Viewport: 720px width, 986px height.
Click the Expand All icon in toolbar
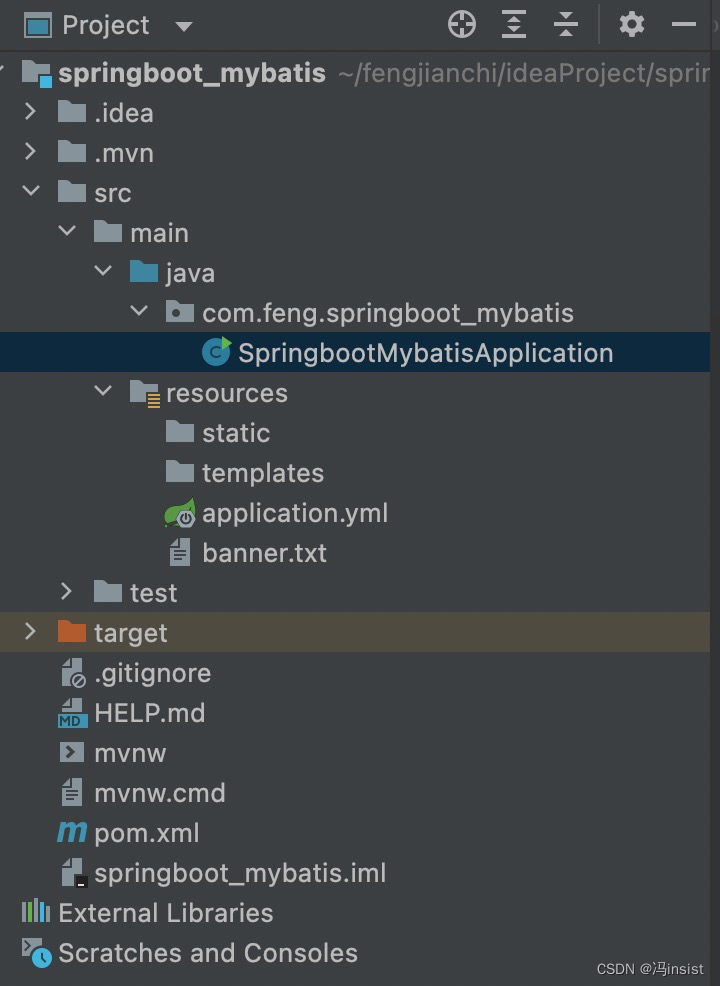click(513, 24)
